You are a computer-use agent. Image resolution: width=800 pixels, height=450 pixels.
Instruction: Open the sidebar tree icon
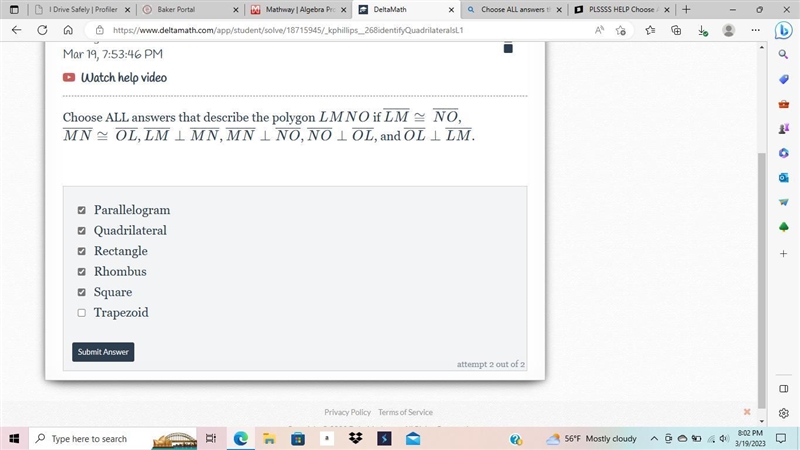coord(783,227)
